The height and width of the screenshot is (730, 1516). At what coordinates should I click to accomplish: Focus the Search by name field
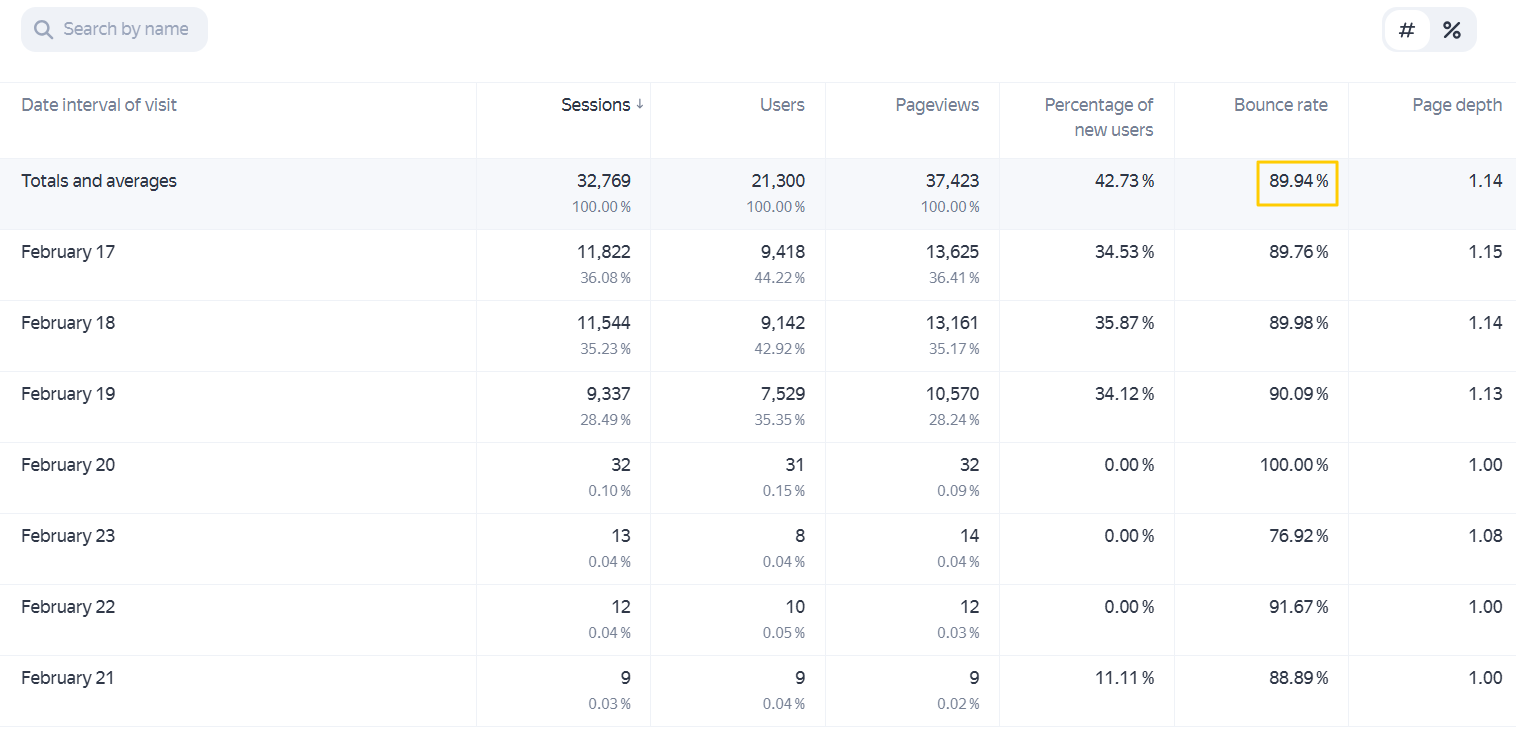(x=114, y=29)
